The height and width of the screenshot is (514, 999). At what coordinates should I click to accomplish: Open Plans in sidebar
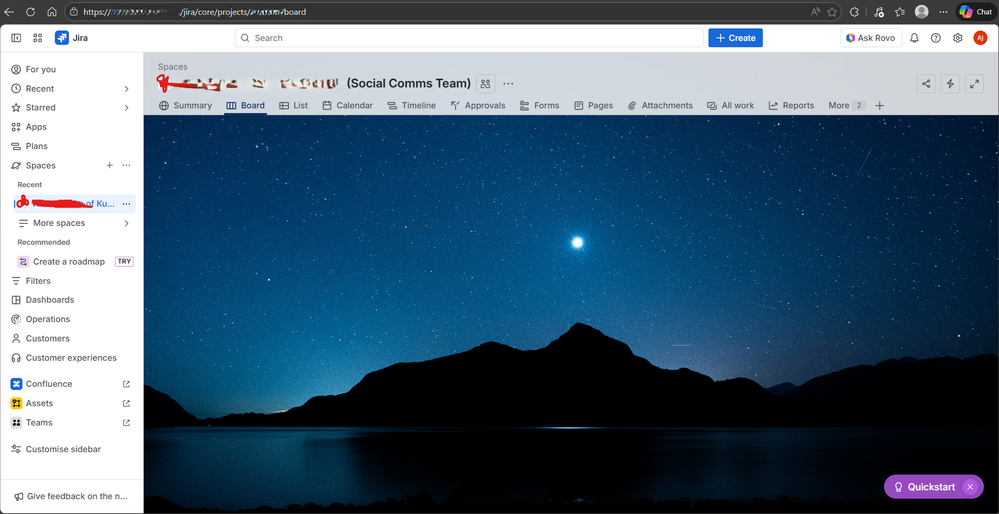tap(36, 146)
